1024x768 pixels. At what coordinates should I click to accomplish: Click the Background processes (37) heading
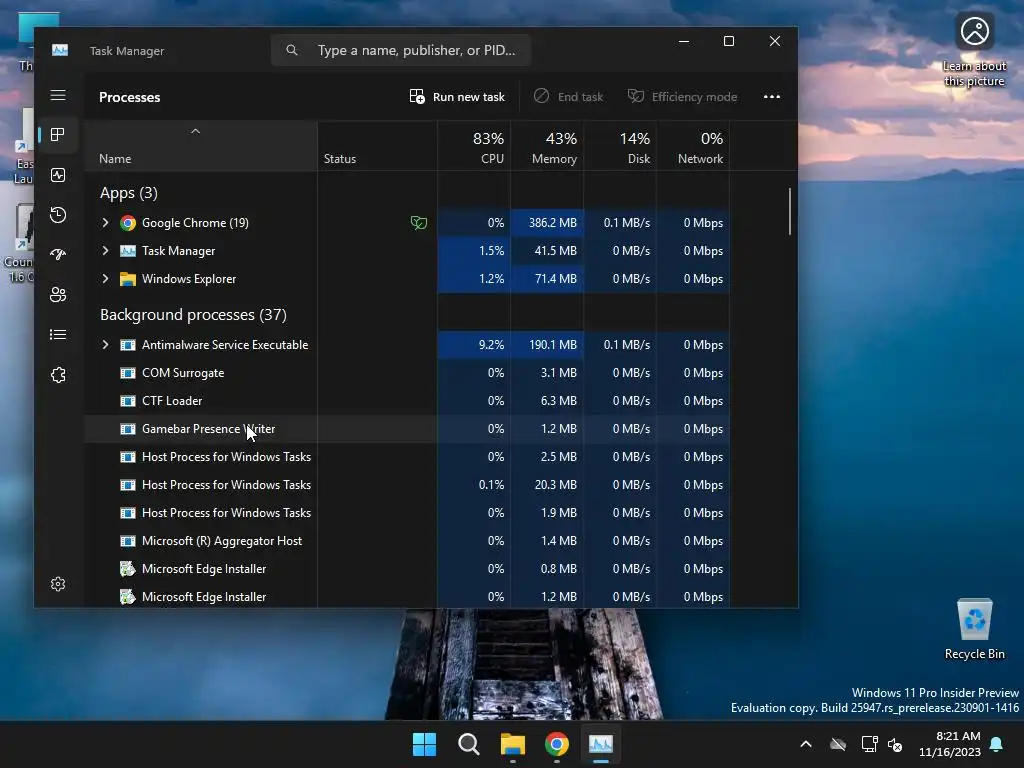coord(193,315)
